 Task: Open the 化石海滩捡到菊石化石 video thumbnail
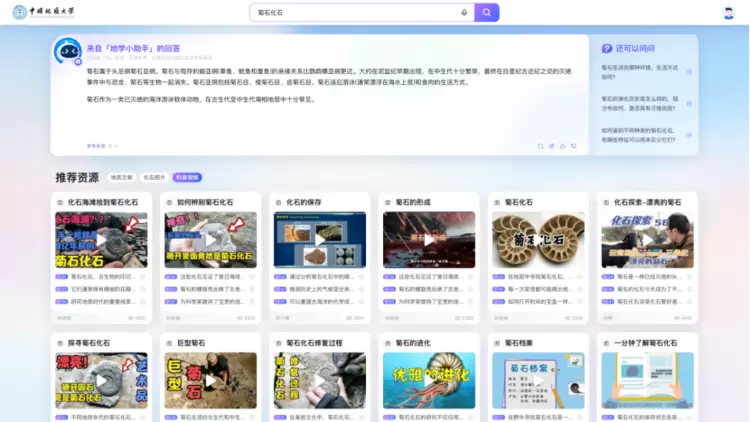pos(101,240)
